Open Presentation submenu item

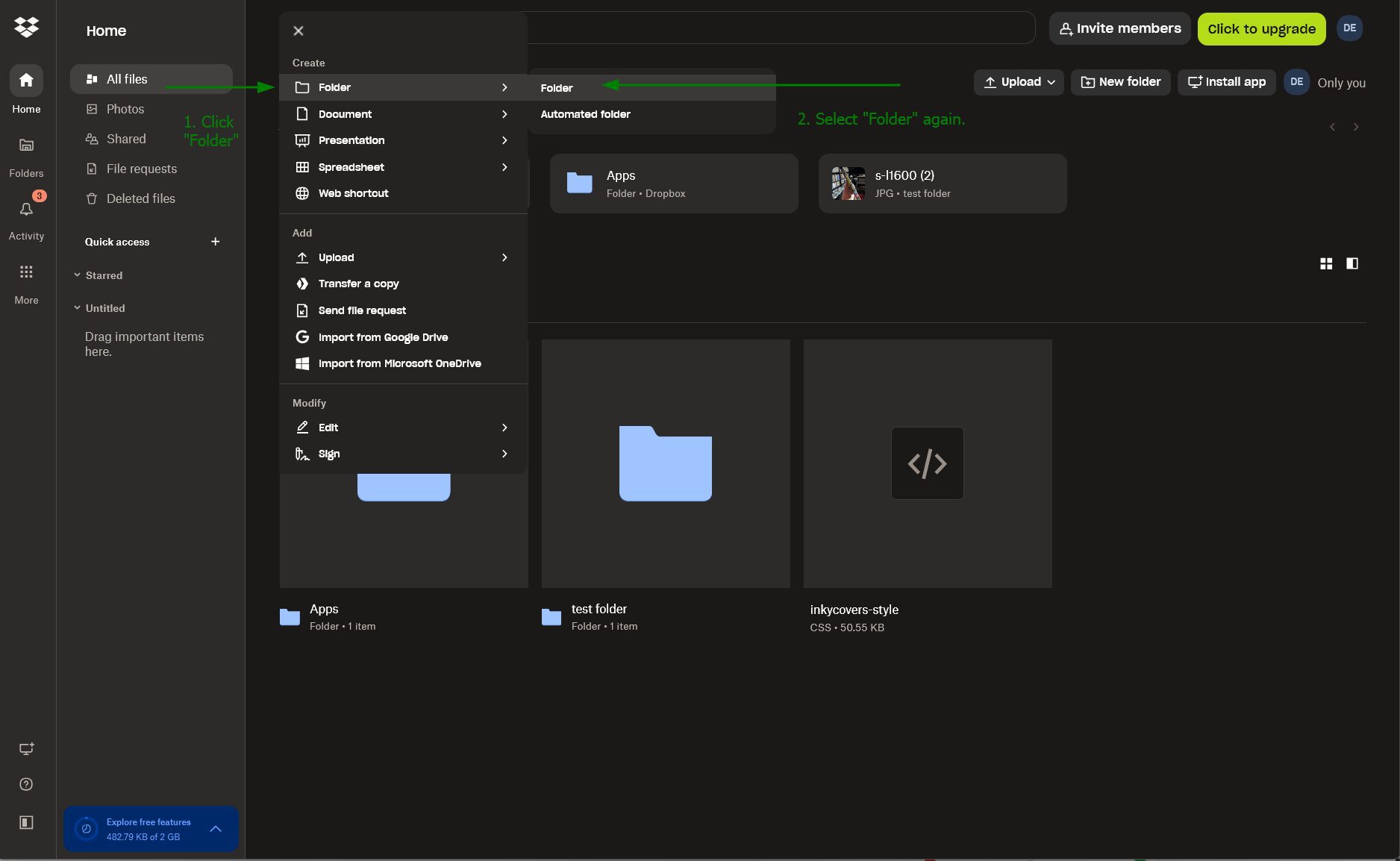pos(403,140)
